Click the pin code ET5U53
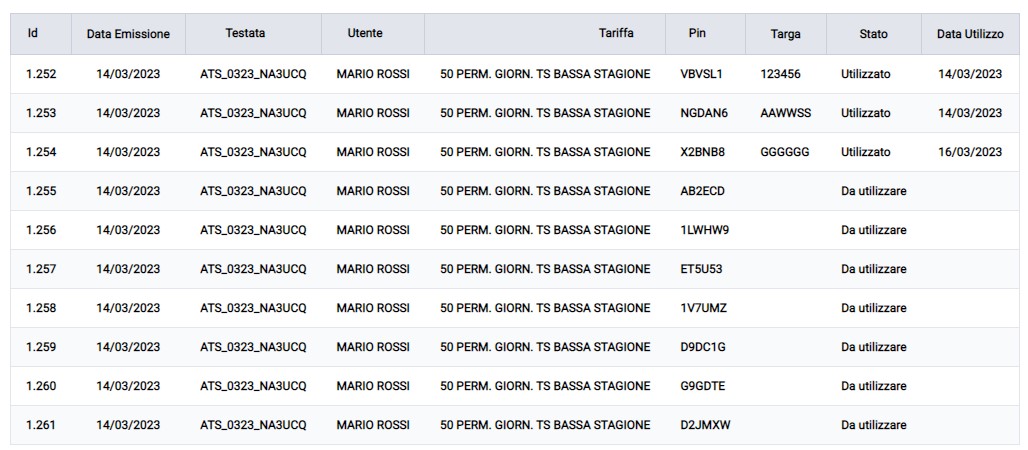The image size is (1028, 450). point(701,269)
